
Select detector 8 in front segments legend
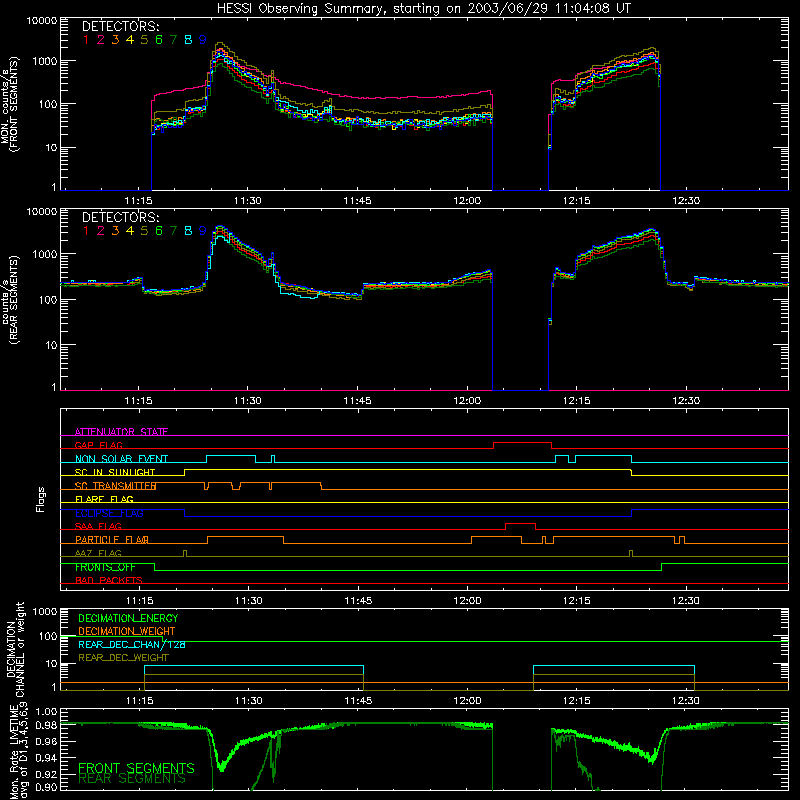[x=188, y=40]
